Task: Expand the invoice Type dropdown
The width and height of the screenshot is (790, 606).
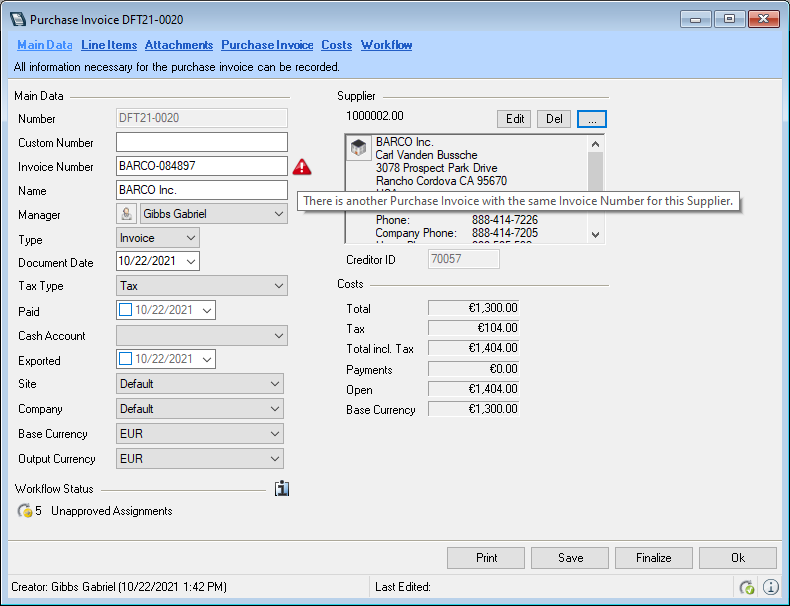Action: click(x=189, y=238)
